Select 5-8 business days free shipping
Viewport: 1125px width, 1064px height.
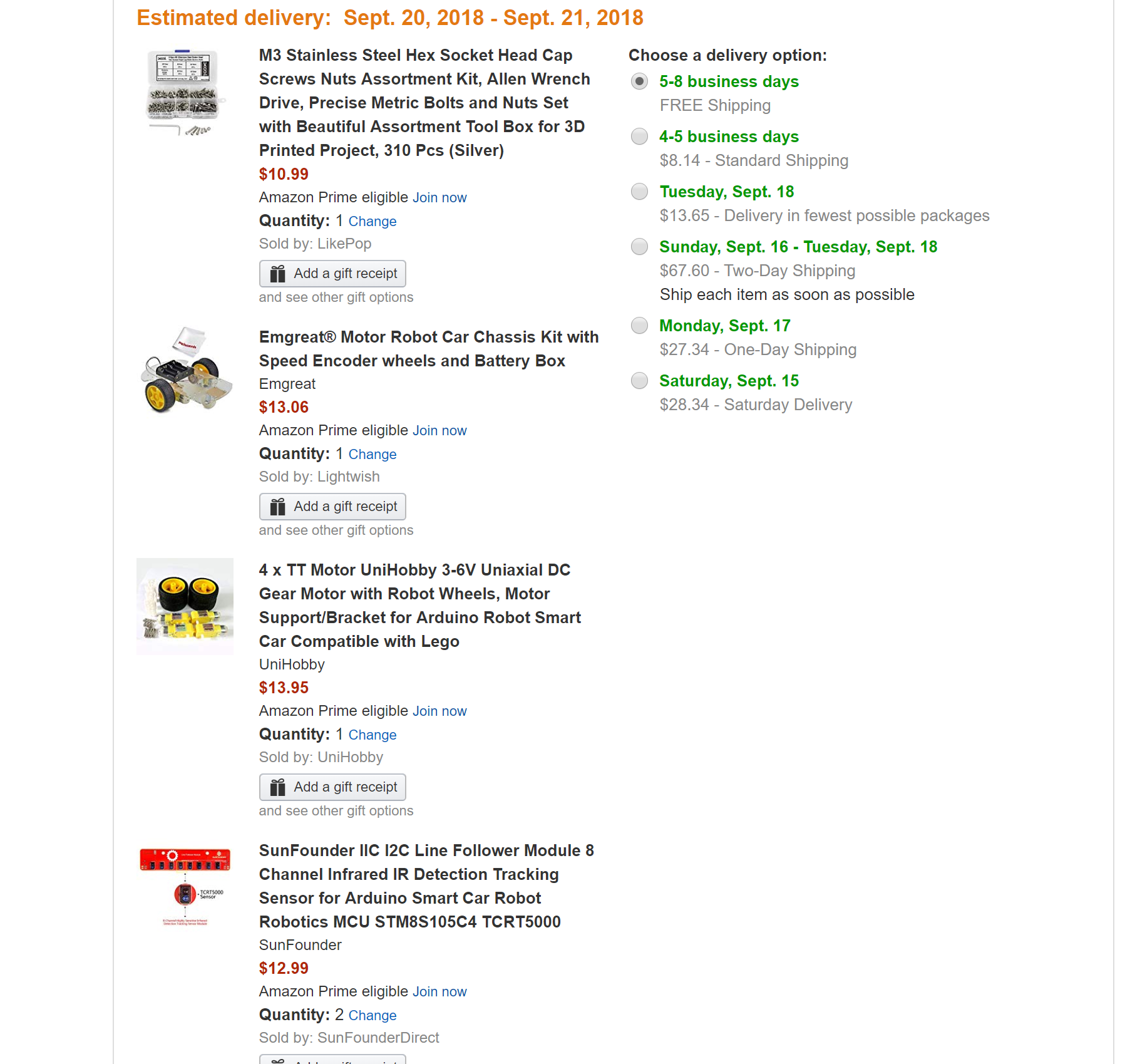click(639, 81)
